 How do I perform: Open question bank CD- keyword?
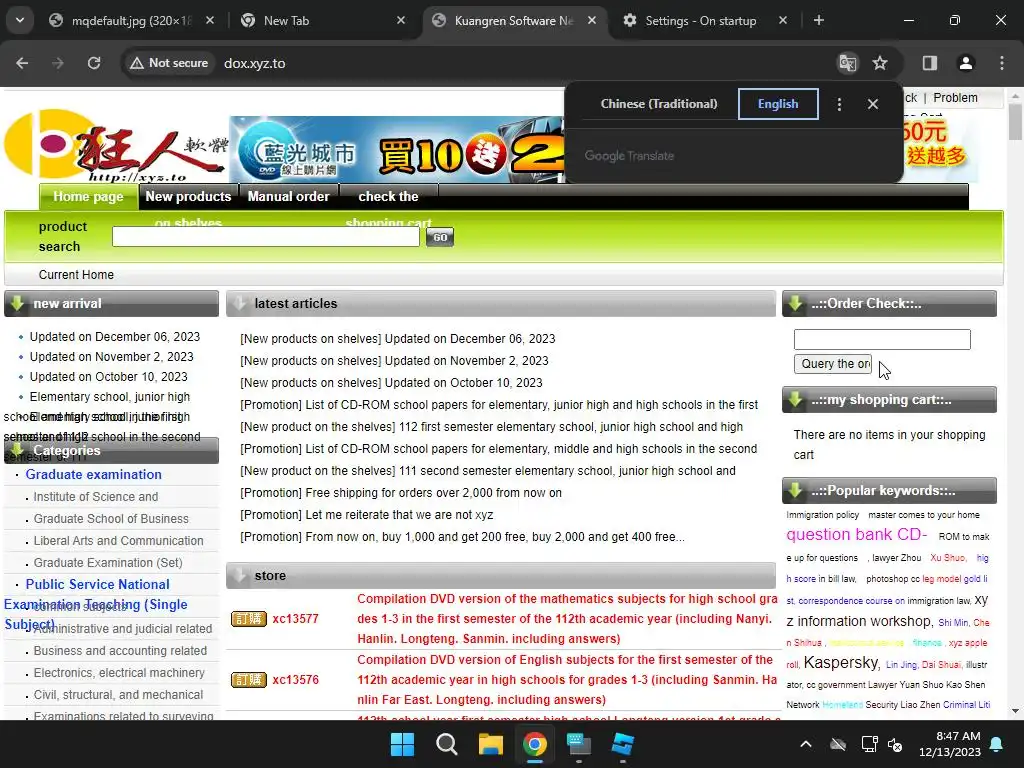pyautogui.click(x=856, y=534)
